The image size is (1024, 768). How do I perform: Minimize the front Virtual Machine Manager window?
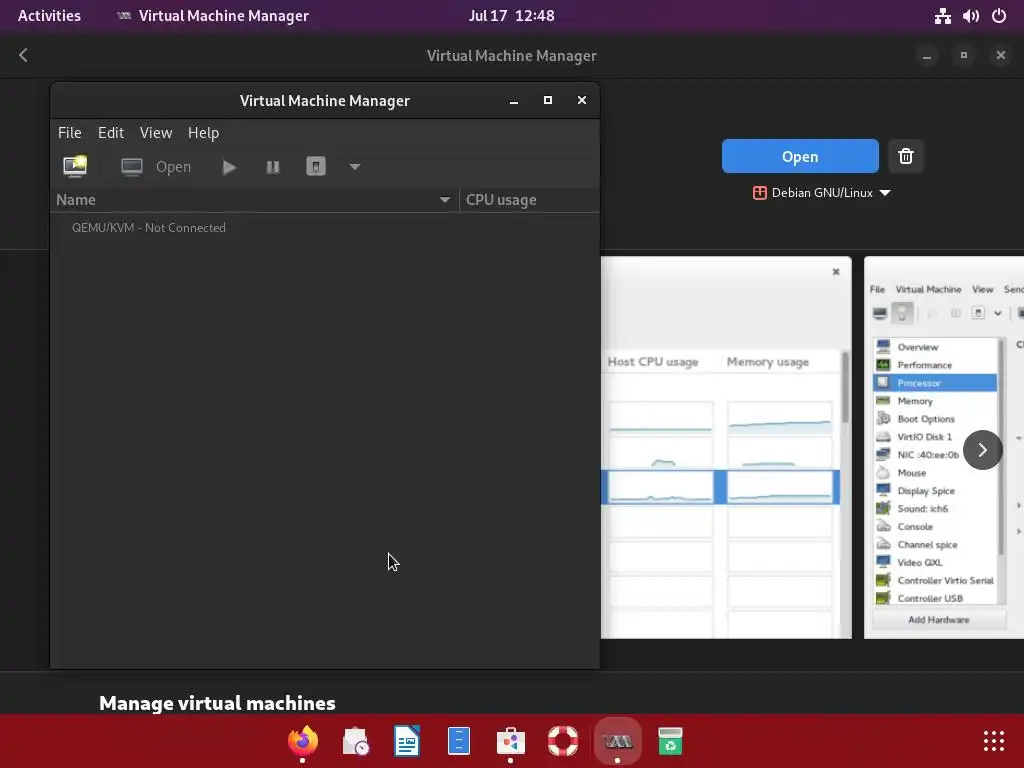[514, 101]
